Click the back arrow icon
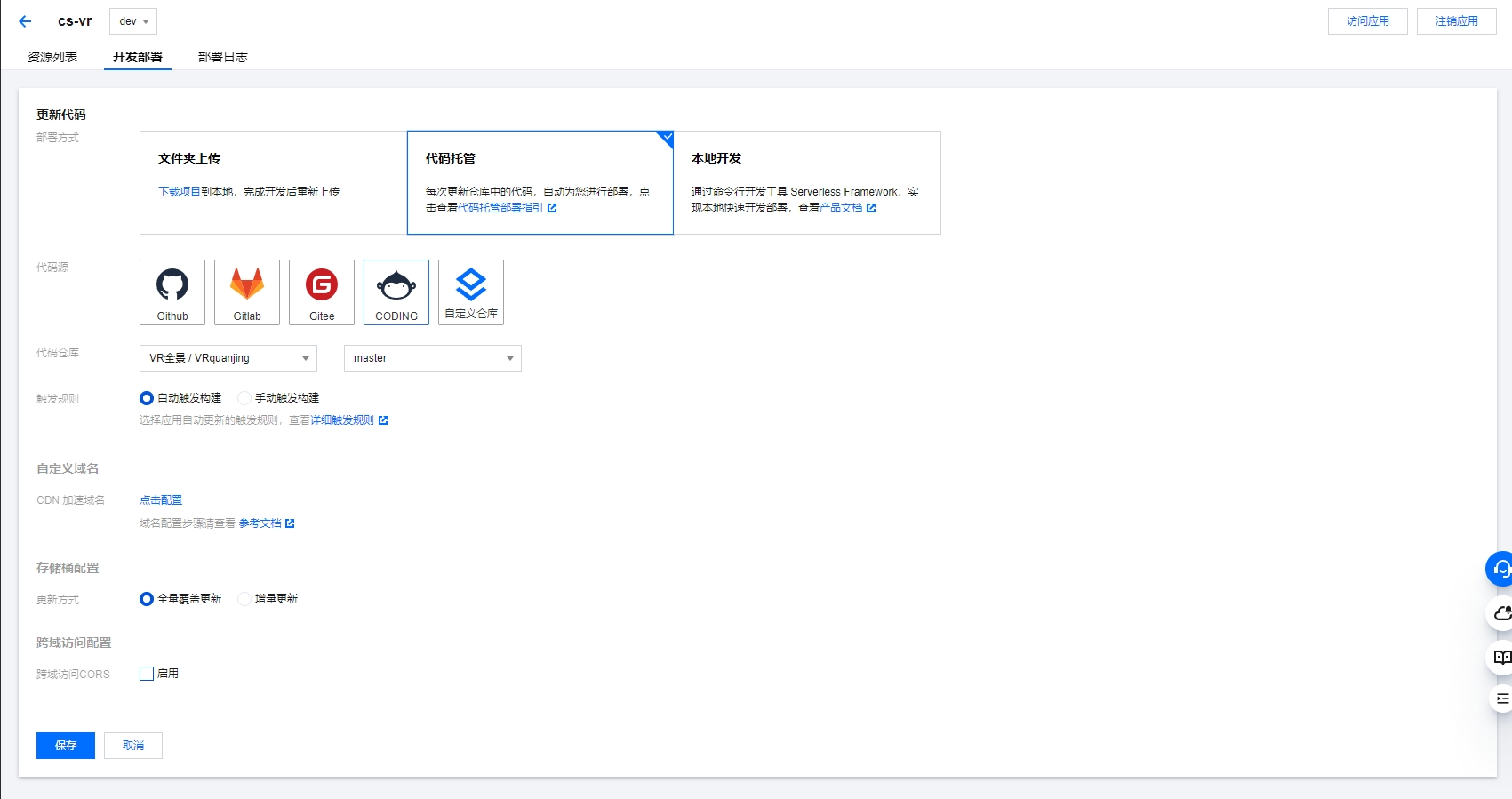 click(25, 21)
